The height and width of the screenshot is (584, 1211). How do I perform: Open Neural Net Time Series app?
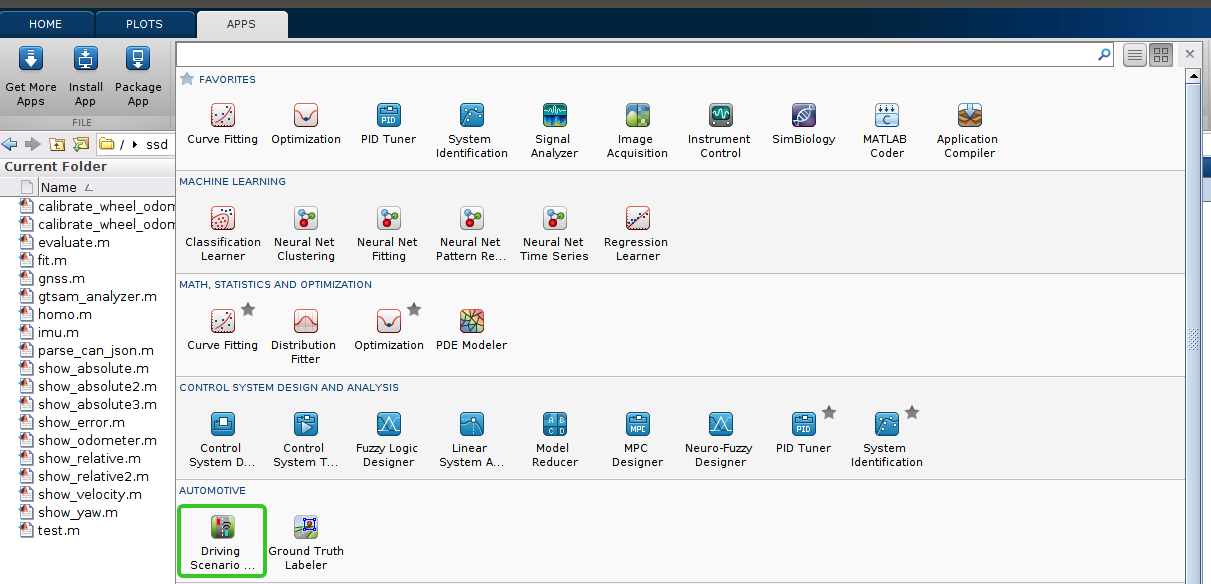click(x=554, y=233)
